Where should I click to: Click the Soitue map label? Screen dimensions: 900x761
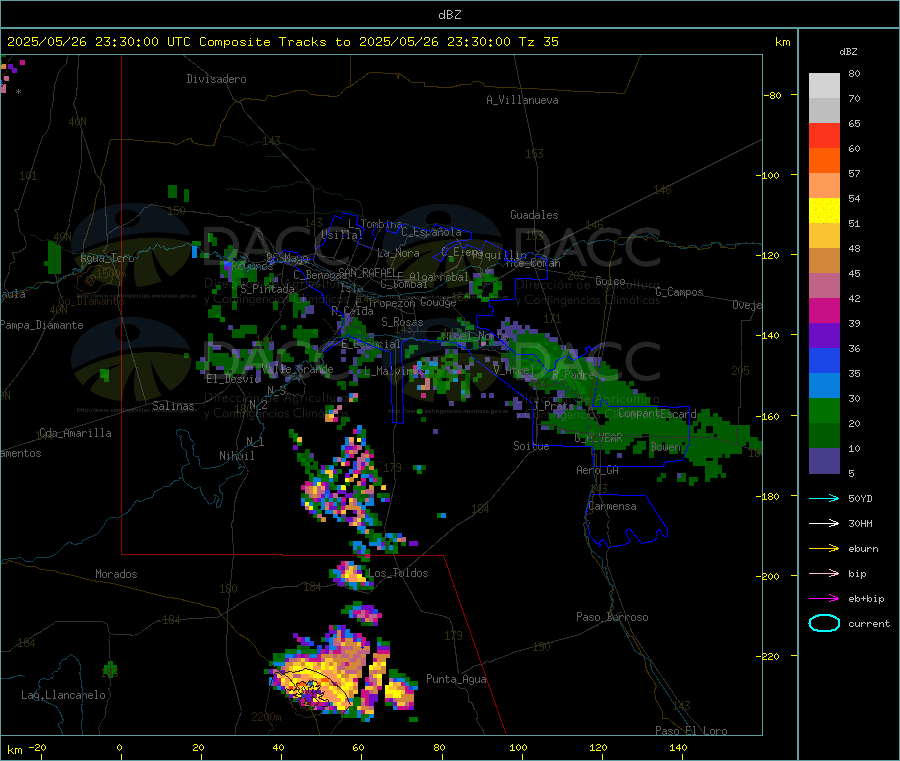pyautogui.click(x=531, y=445)
